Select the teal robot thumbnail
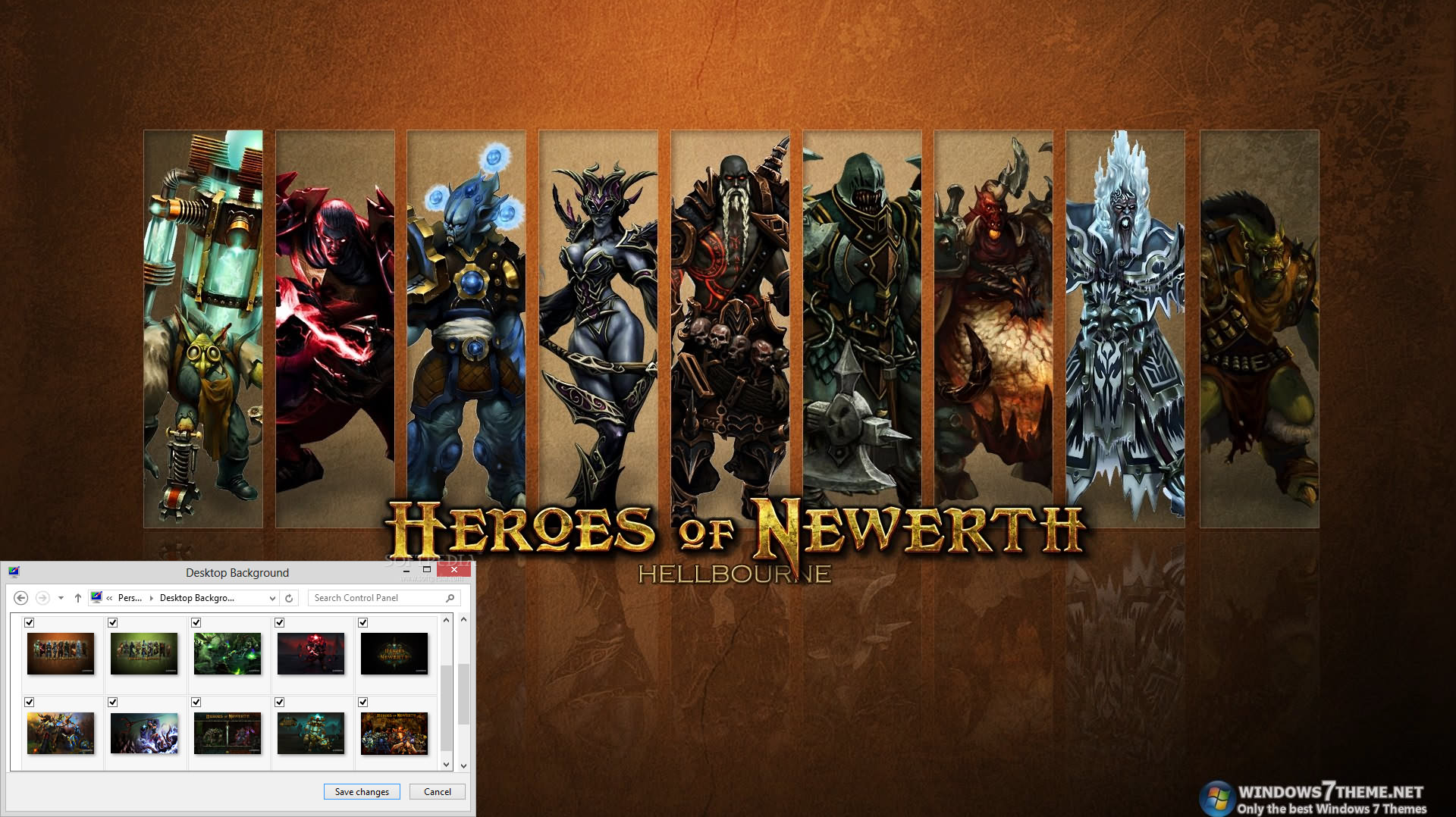This screenshot has width=1456, height=817. click(311, 733)
